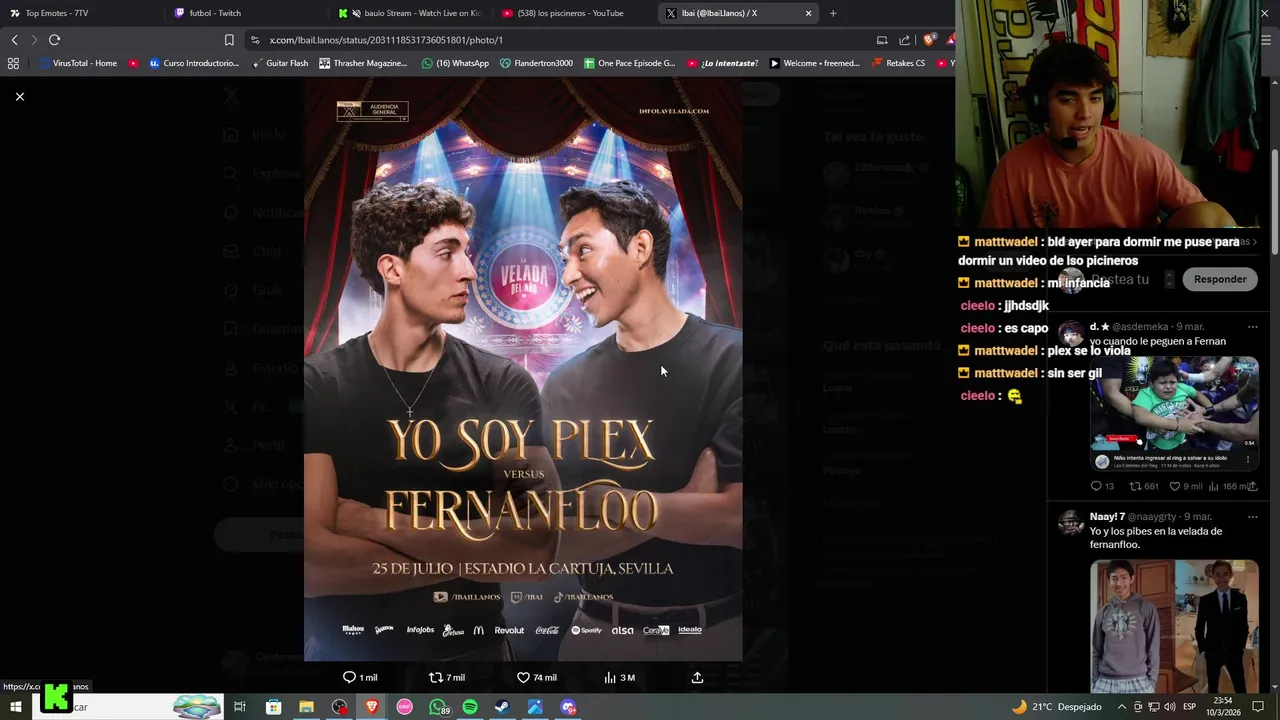Open Microsoft Store from taskbar
This screenshot has height=720, width=1280.
coord(273,707)
